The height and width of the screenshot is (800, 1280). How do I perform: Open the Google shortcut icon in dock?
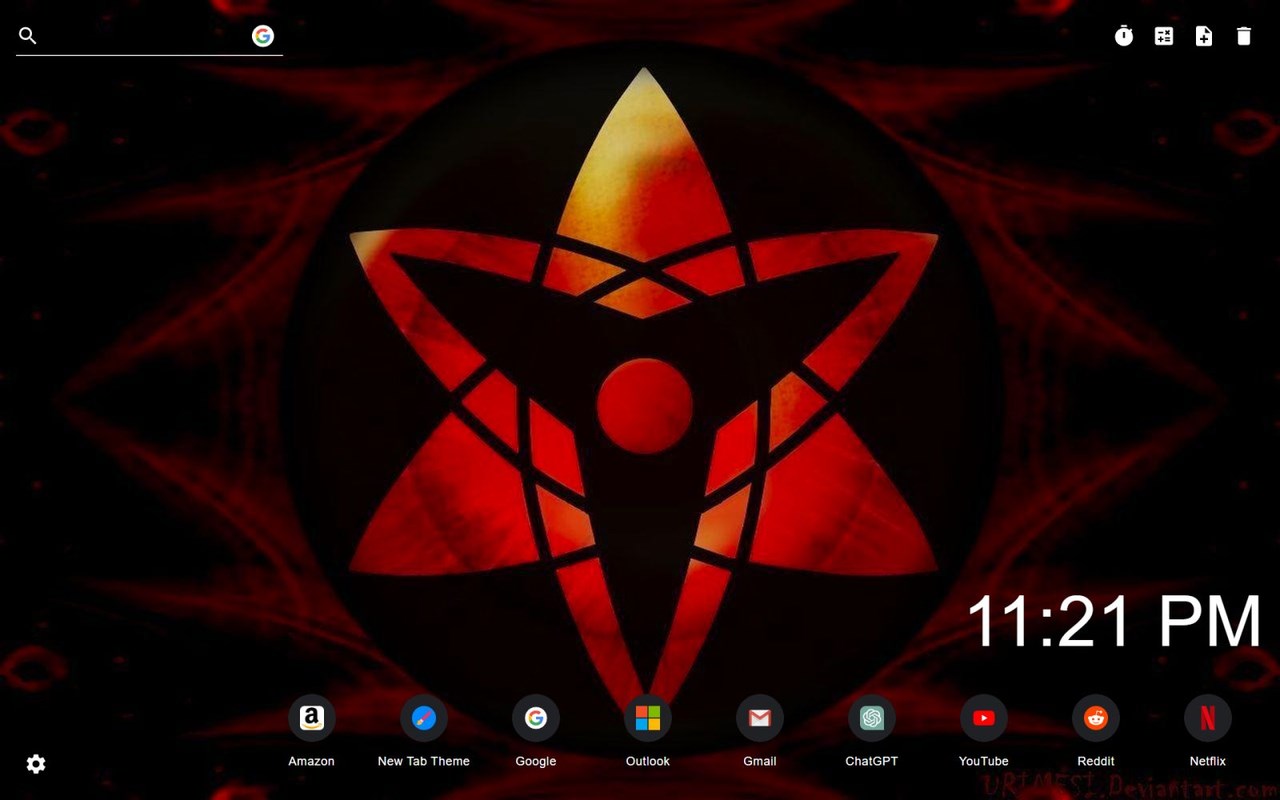(x=536, y=718)
